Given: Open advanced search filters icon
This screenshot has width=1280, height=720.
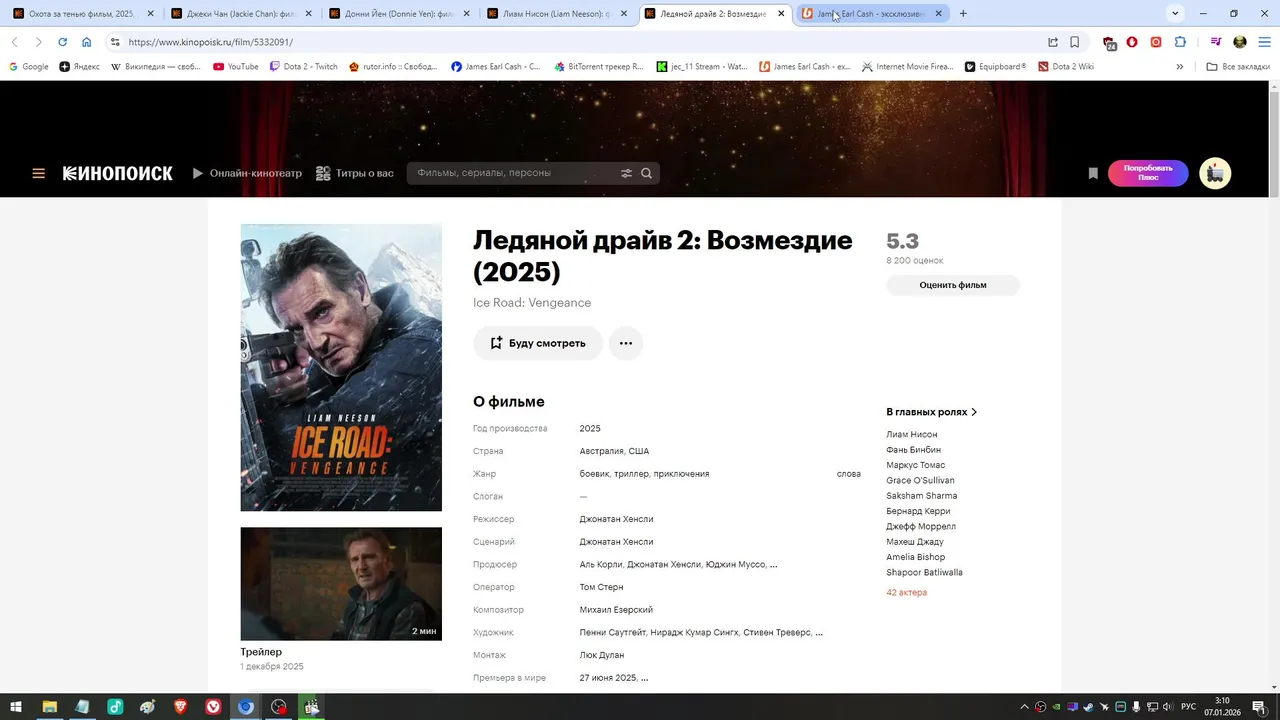Looking at the screenshot, I should (627, 173).
